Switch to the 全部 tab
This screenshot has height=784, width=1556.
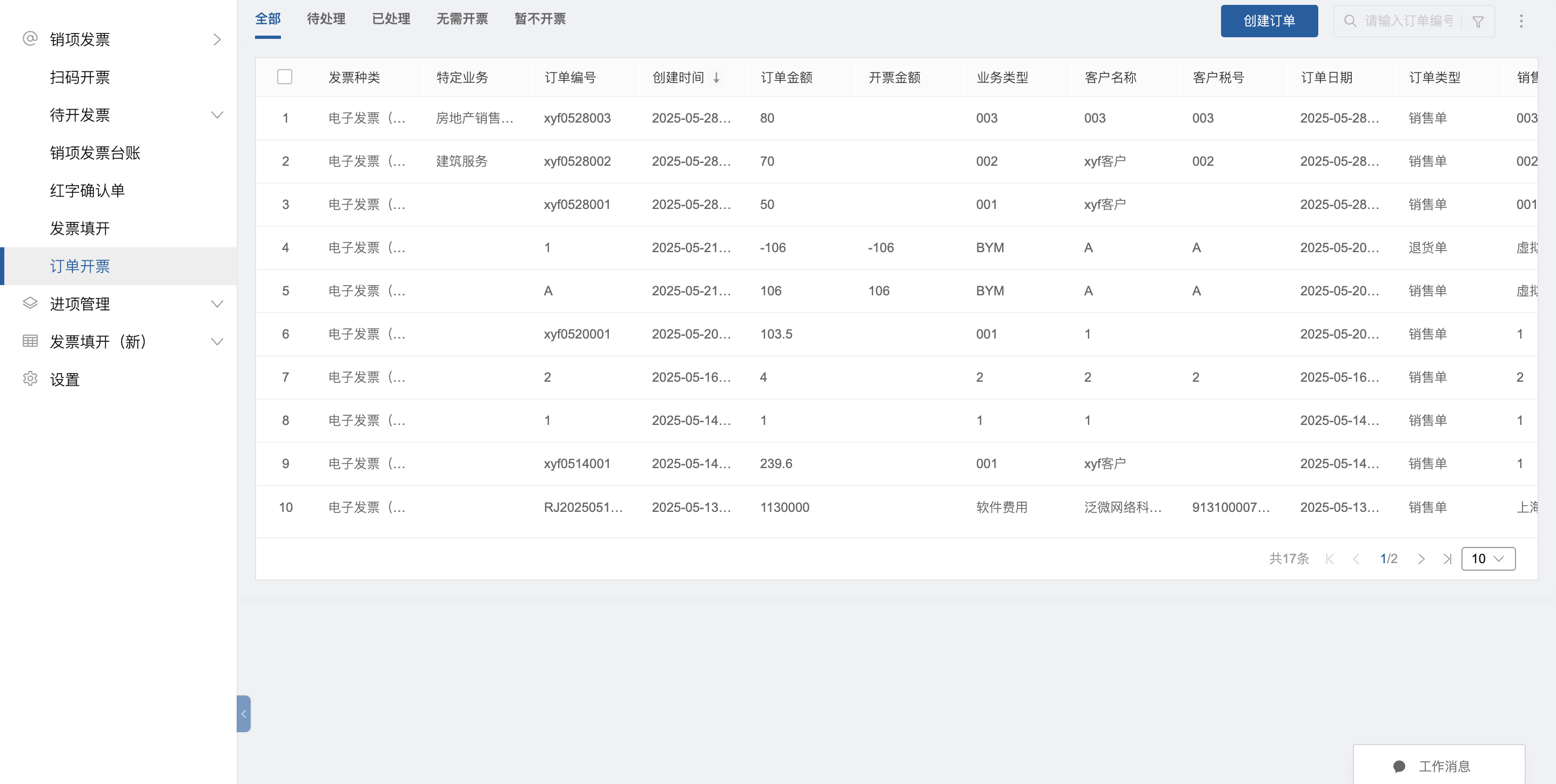[x=267, y=19]
